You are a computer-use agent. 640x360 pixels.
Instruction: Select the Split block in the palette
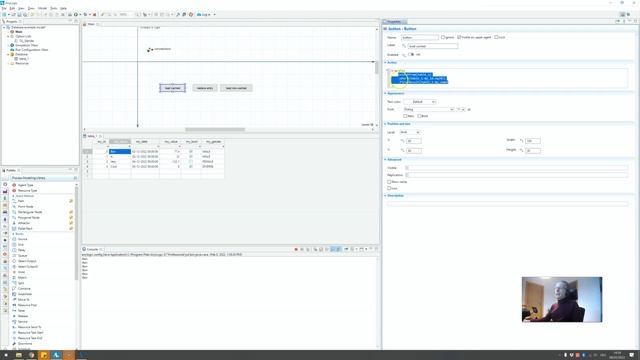(21, 283)
